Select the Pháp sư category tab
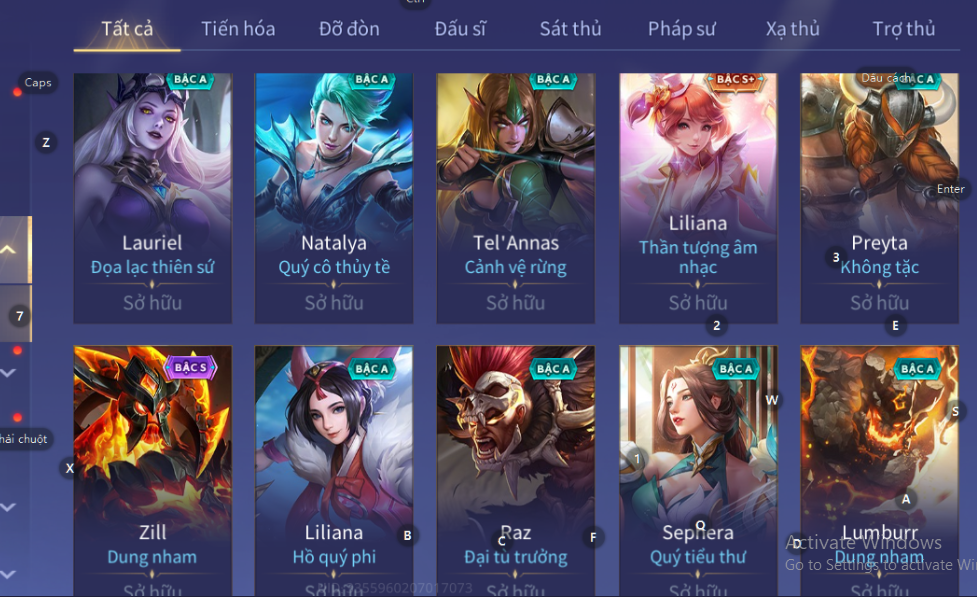 tap(682, 29)
